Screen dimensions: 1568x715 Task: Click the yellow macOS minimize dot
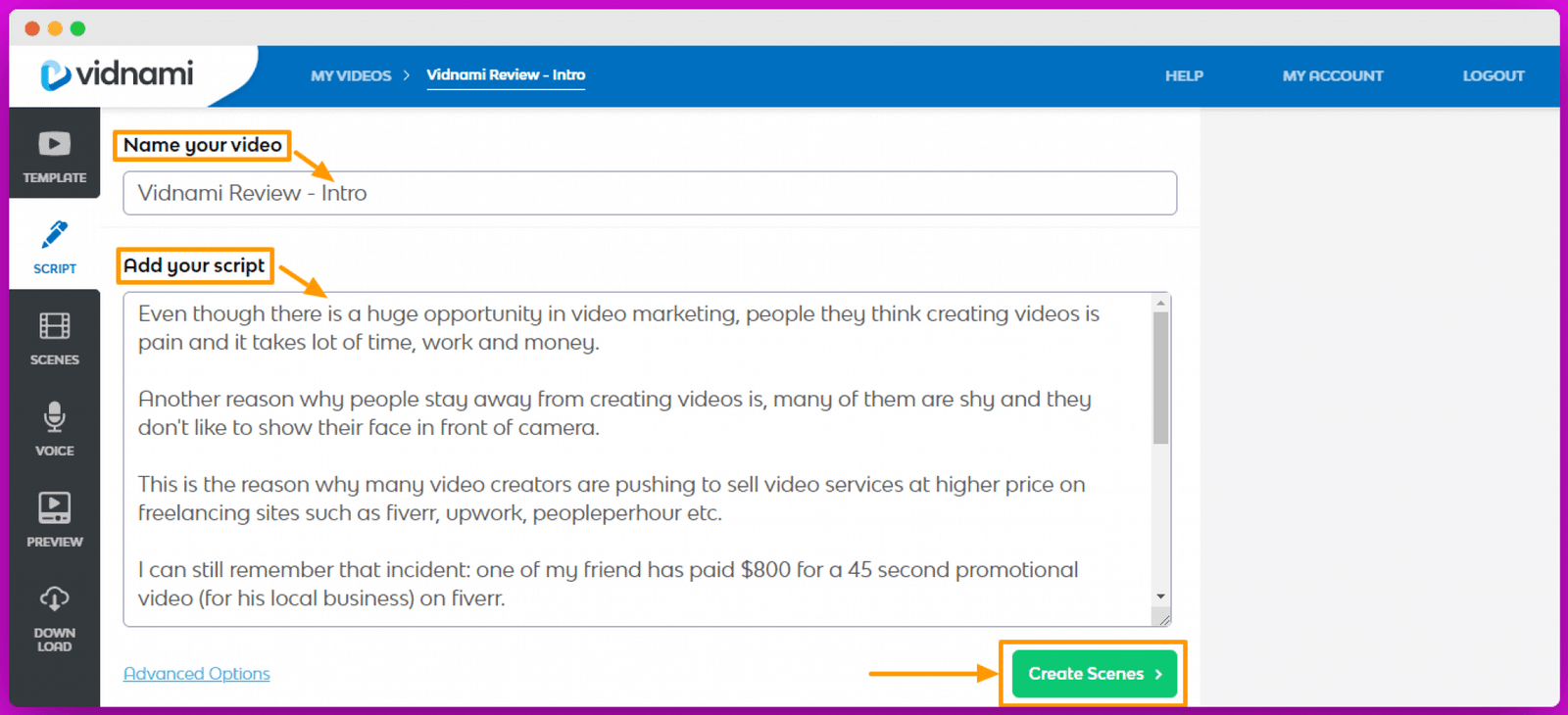(55, 28)
